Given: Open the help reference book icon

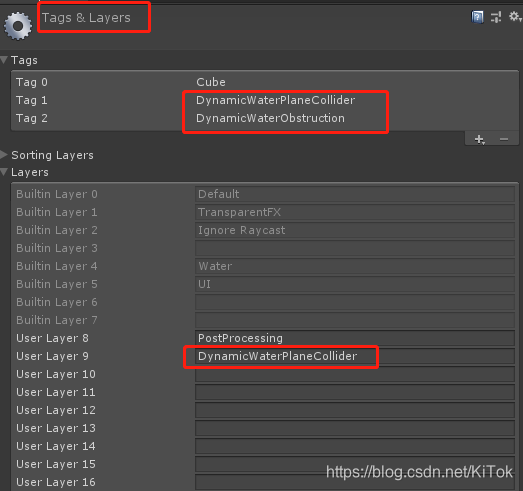Looking at the screenshot, I should click(x=477, y=17).
